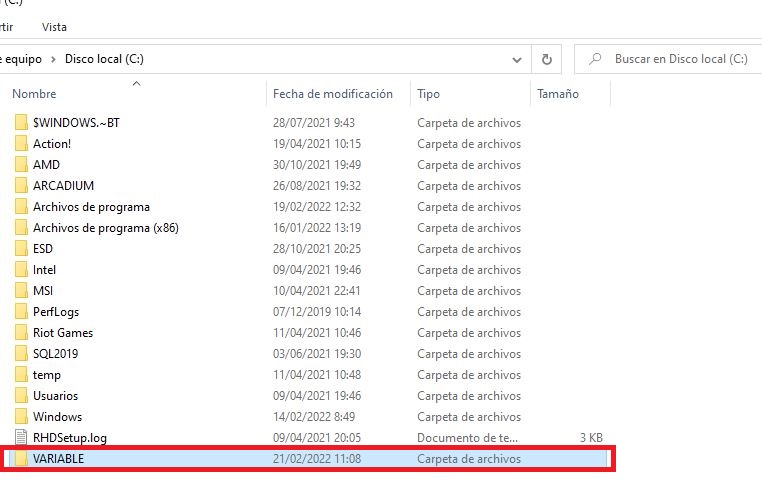The image size is (762, 492).
Task: Click date 30/10/2021 19:49
Action: click(x=316, y=164)
